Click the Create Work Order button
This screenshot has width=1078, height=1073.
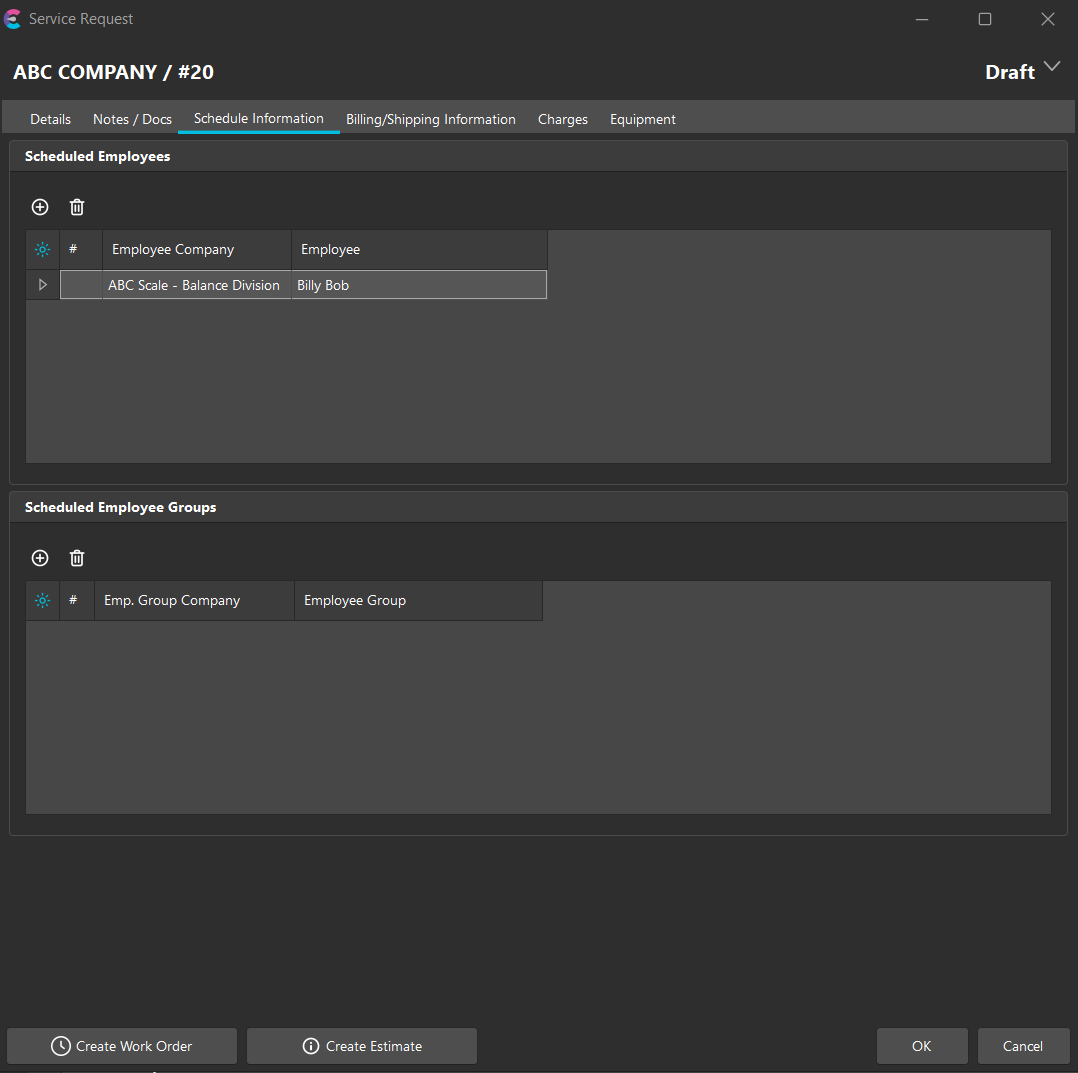coord(122,1046)
